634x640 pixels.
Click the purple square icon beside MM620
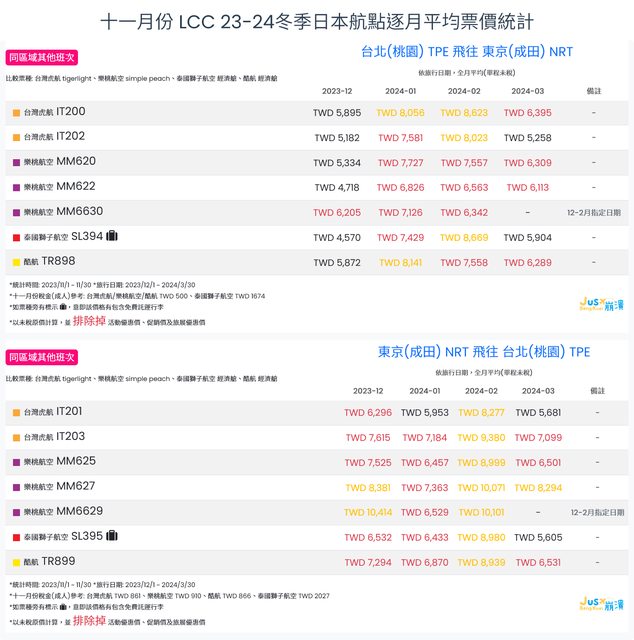[x=16, y=162]
